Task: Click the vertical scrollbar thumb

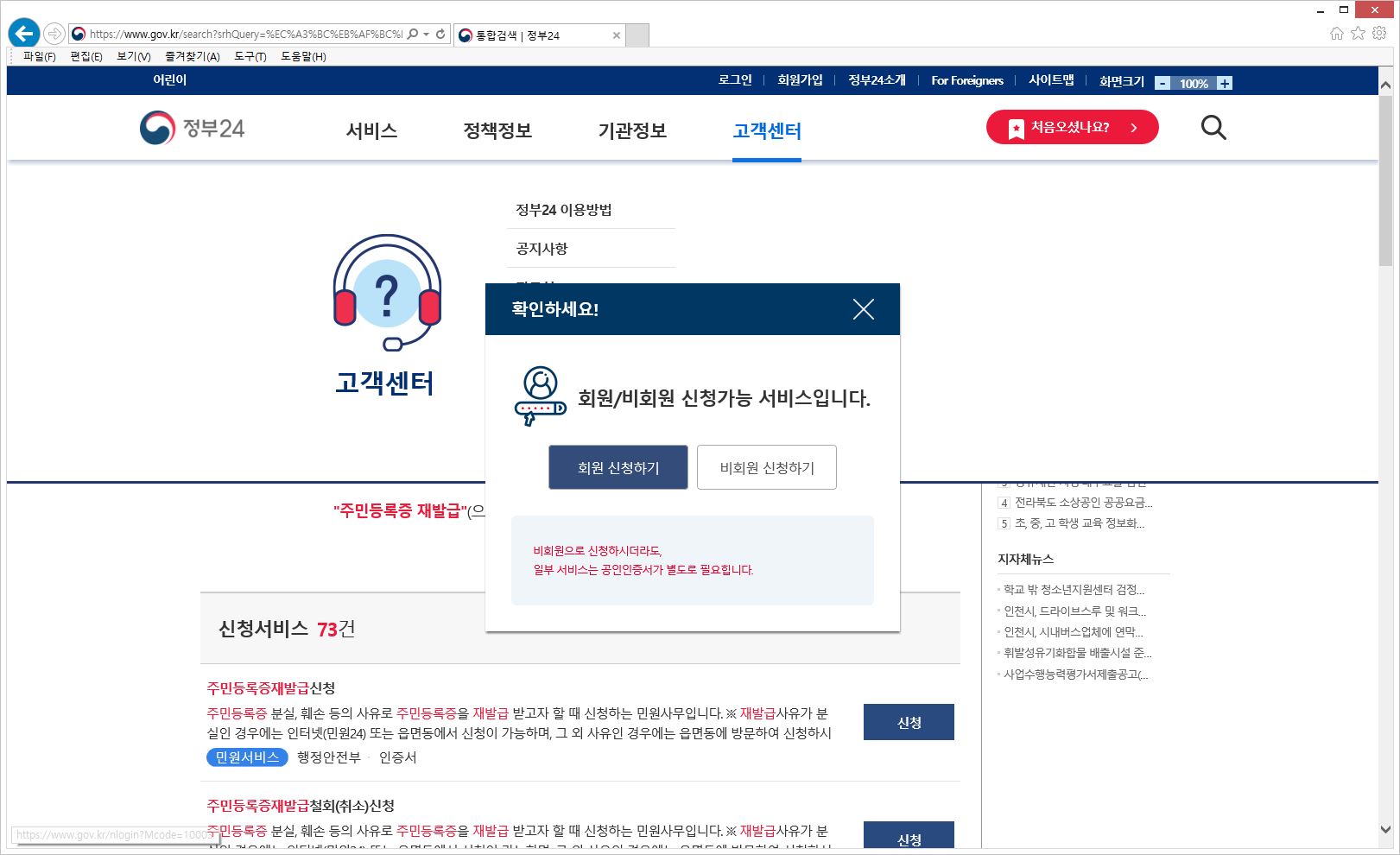Action: tap(1385, 180)
